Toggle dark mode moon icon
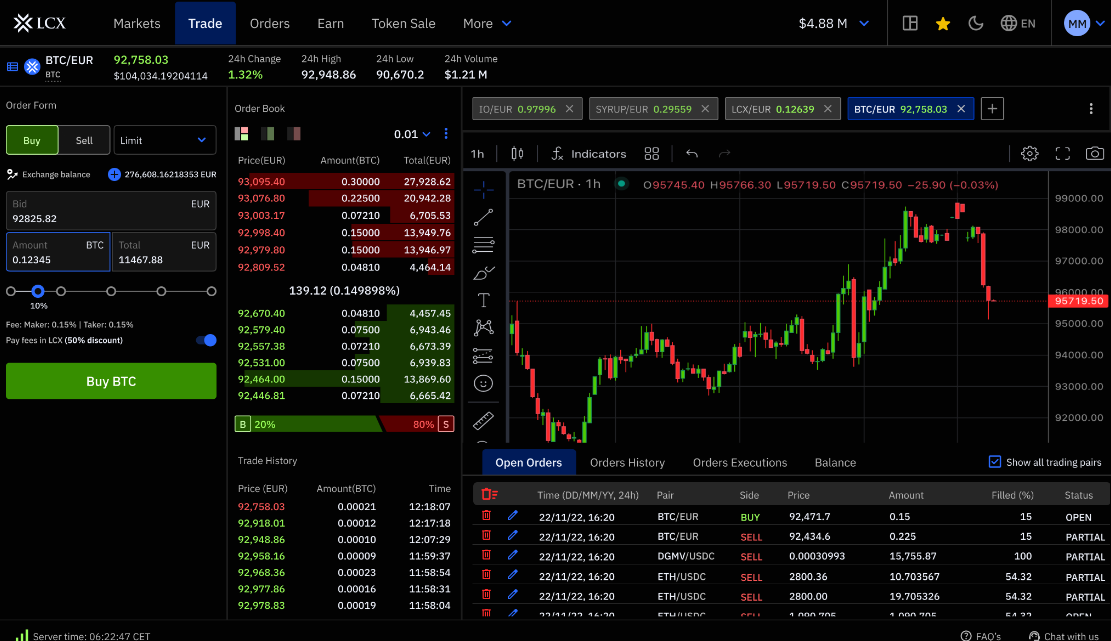 976,23
